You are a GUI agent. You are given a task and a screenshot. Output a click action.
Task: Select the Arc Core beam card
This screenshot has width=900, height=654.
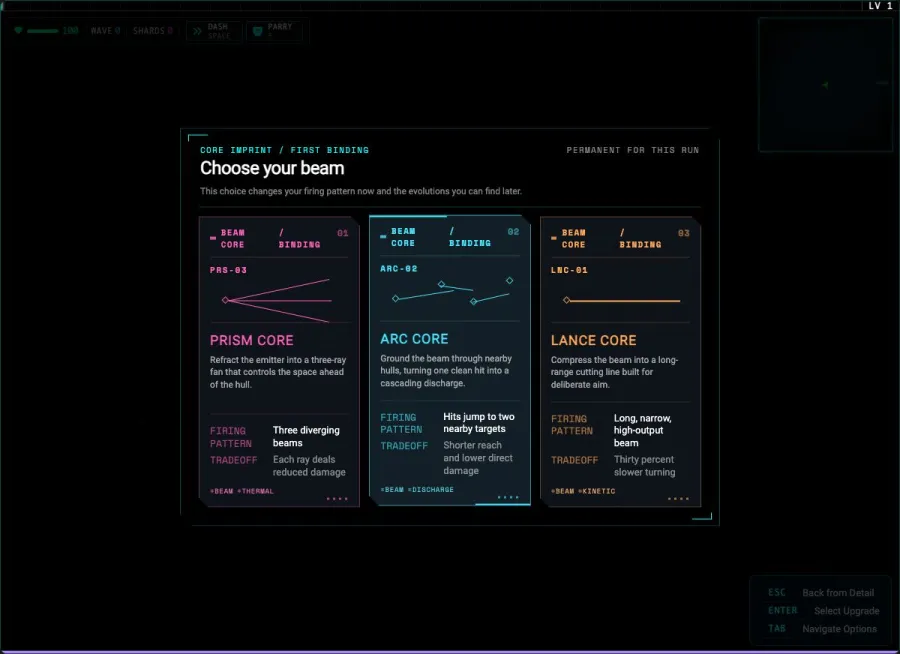tap(449, 360)
